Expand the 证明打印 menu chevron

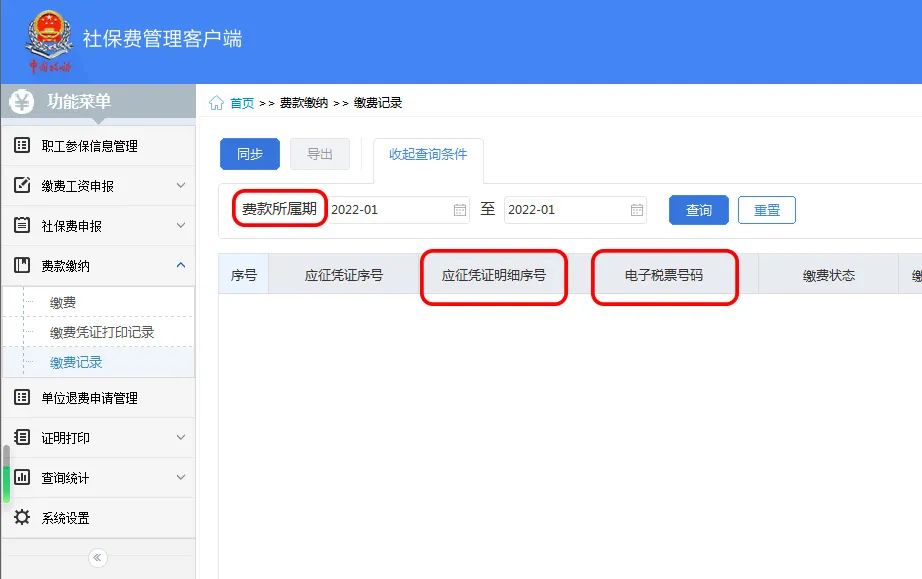[181, 438]
